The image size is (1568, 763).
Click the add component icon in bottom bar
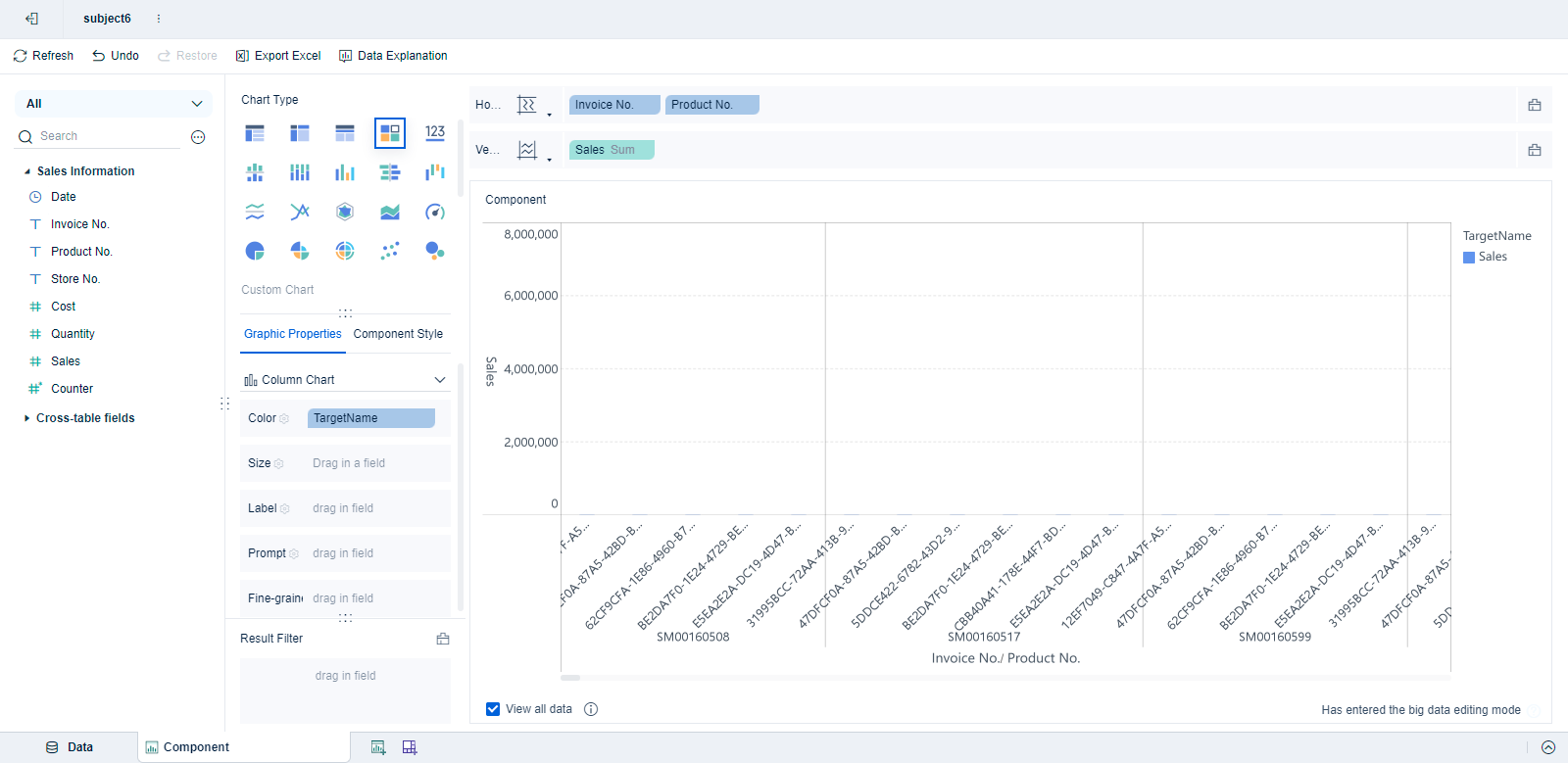point(378,747)
